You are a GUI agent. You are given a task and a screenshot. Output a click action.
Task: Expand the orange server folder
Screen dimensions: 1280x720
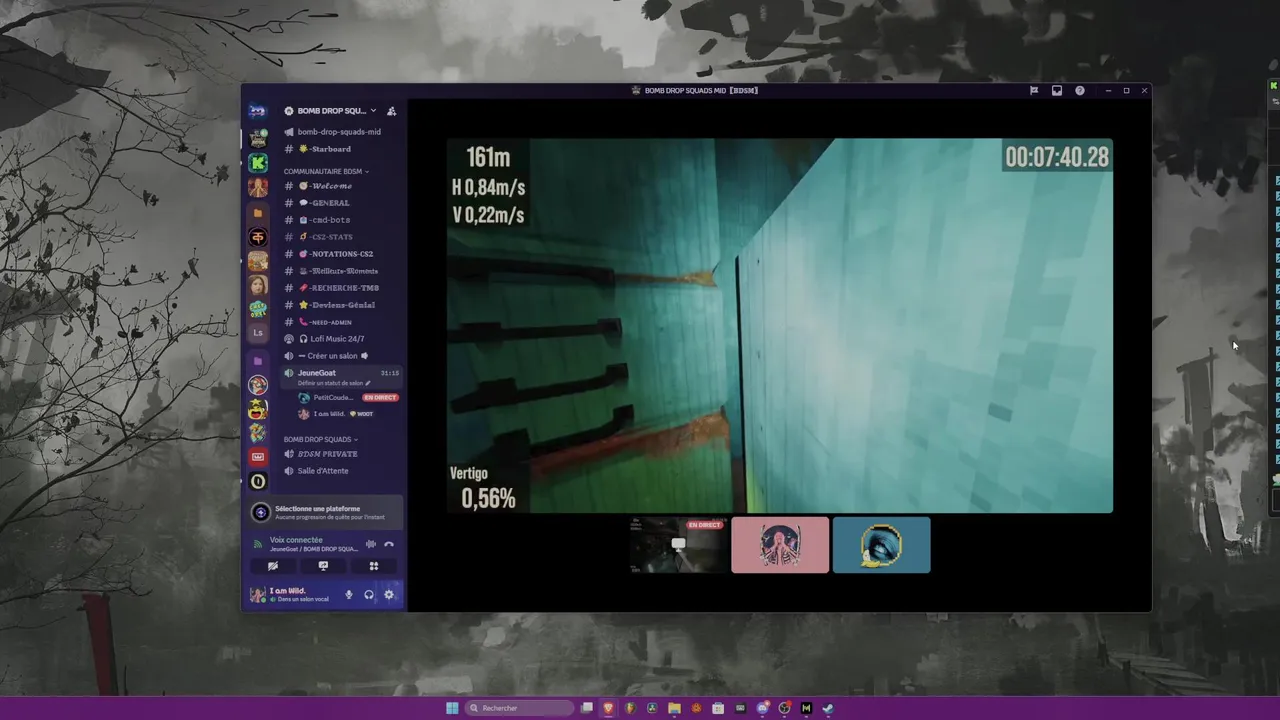258,213
